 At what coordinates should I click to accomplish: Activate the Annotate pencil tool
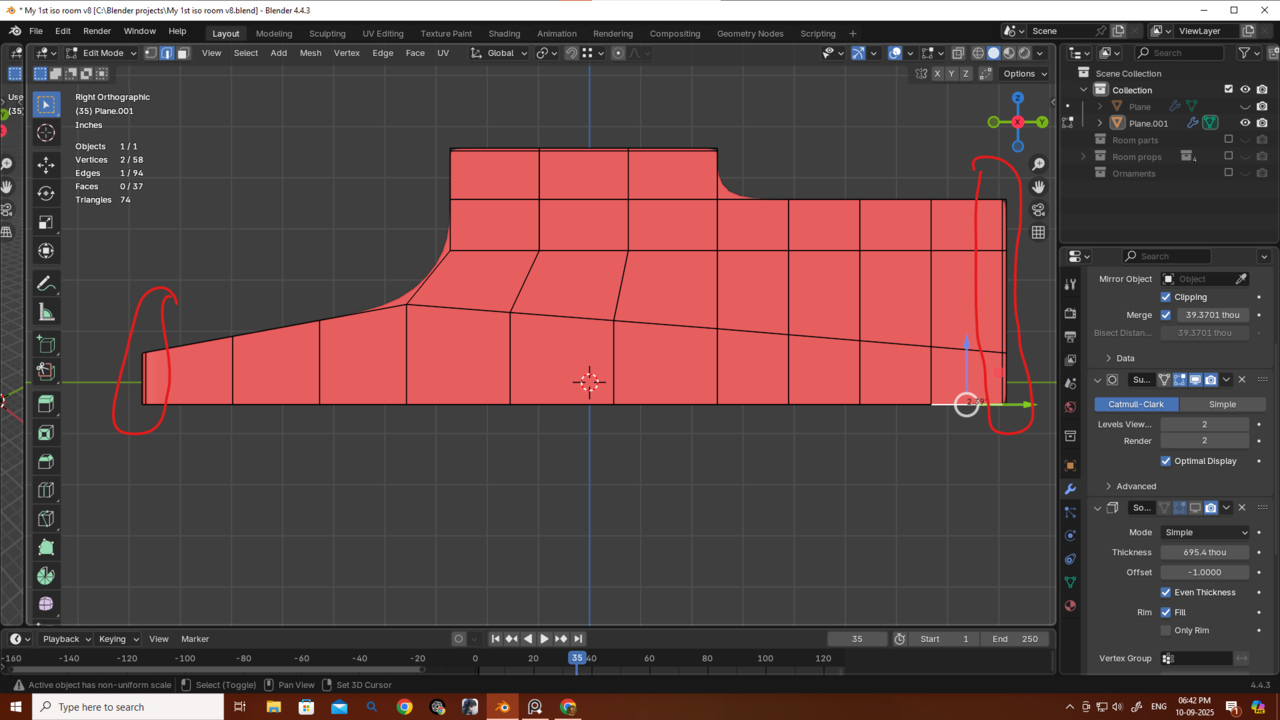[x=46, y=284]
